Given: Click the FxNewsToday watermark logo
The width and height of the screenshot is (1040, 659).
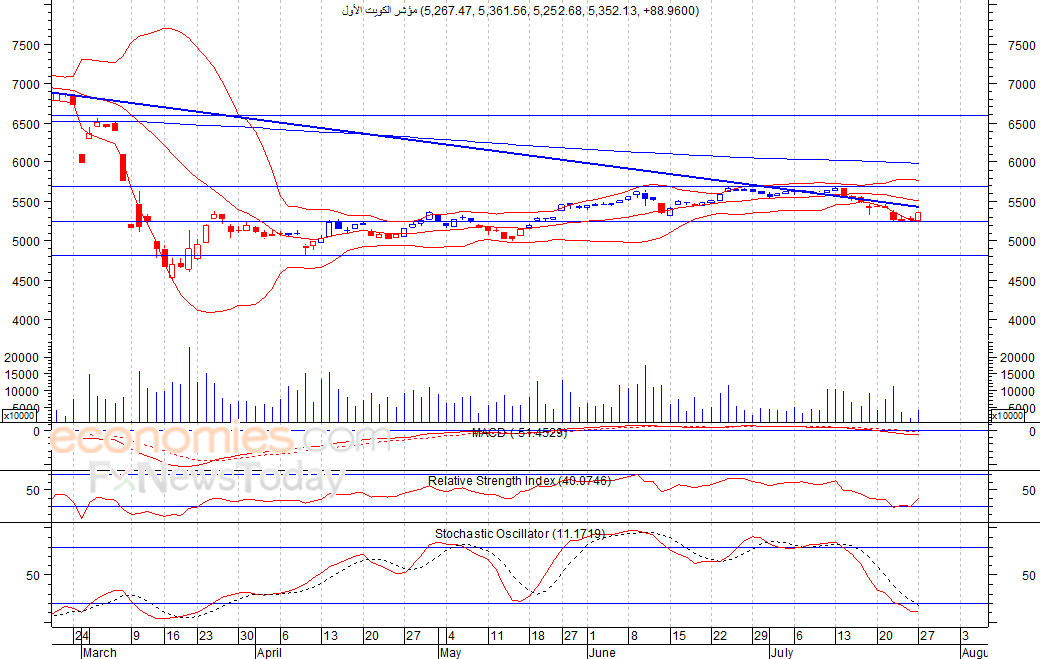Looking at the screenshot, I should [x=218, y=478].
